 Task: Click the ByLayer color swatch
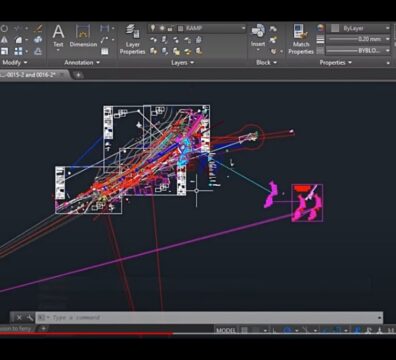[x=335, y=28]
